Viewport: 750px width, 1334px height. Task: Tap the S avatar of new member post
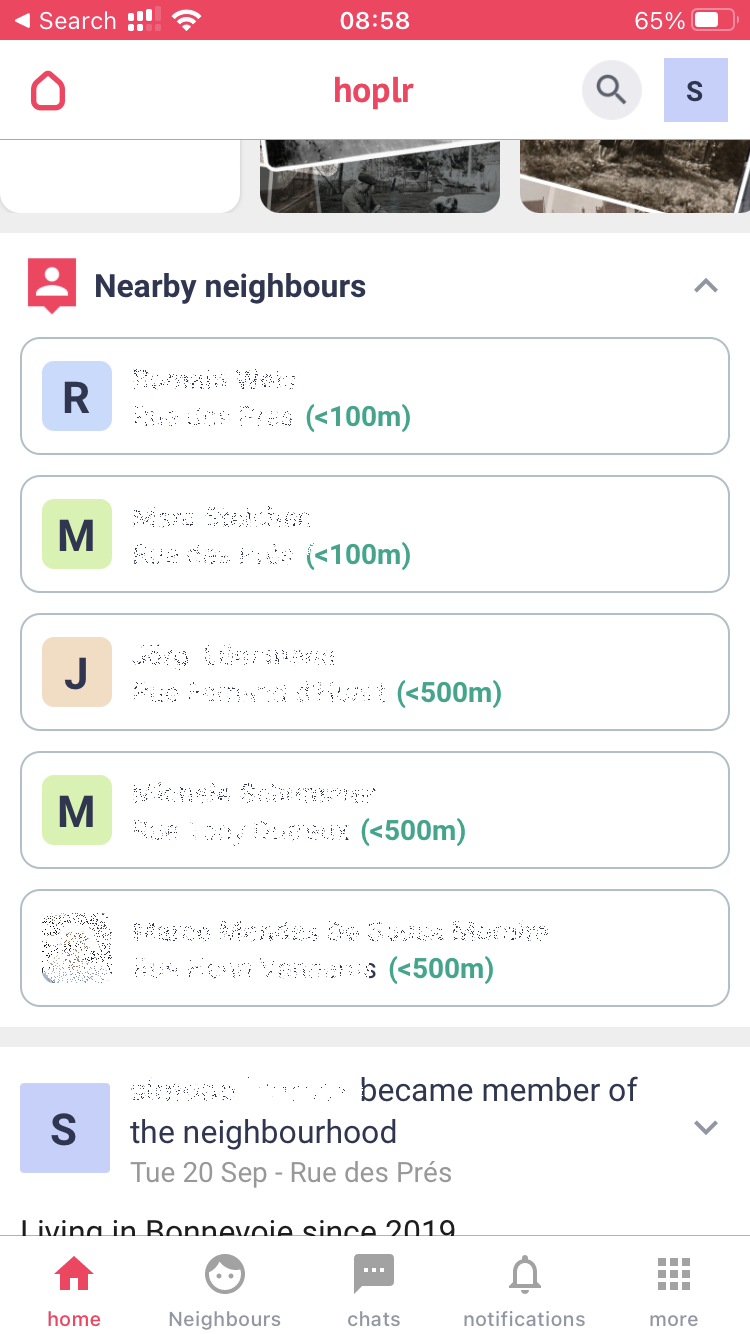[x=65, y=1127]
